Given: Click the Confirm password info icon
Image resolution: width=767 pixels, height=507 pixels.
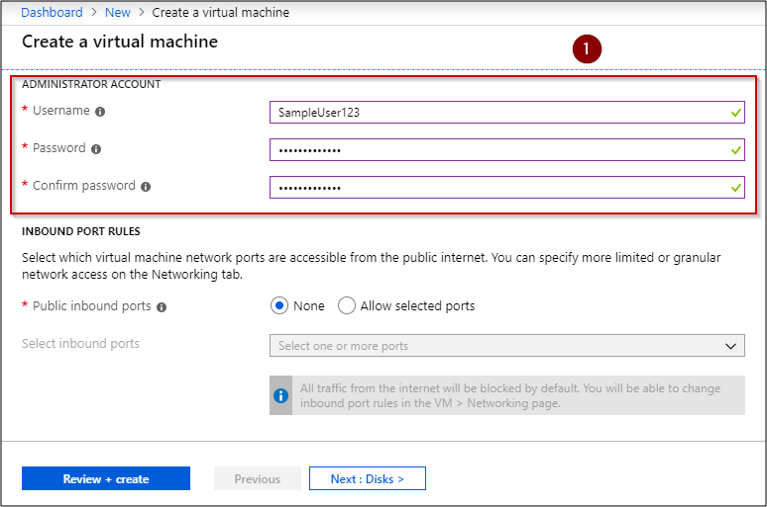Looking at the screenshot, I should point(146,187).
